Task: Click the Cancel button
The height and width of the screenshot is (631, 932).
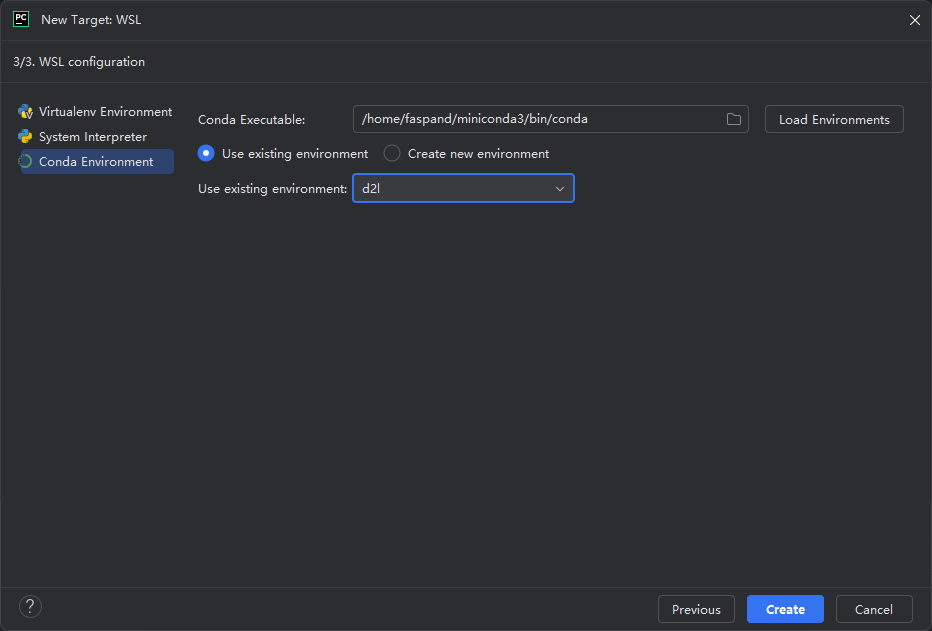Action: [874, 609]
